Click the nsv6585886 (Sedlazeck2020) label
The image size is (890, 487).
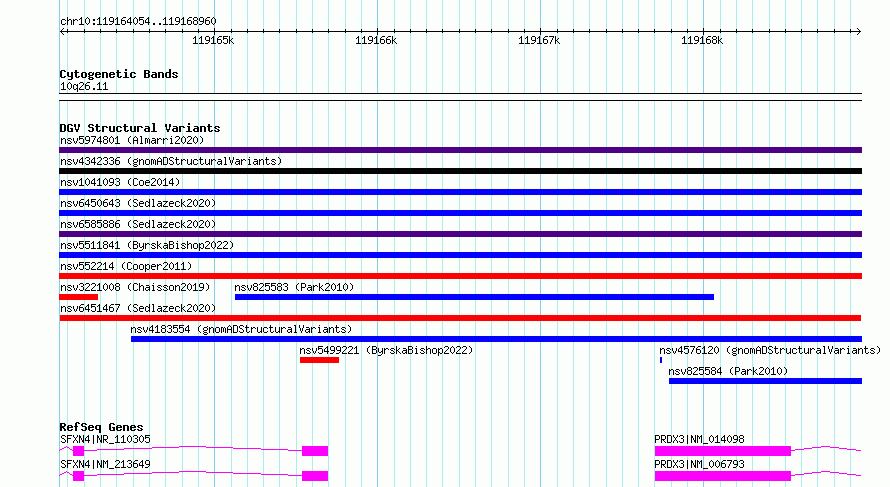[138, 224]
